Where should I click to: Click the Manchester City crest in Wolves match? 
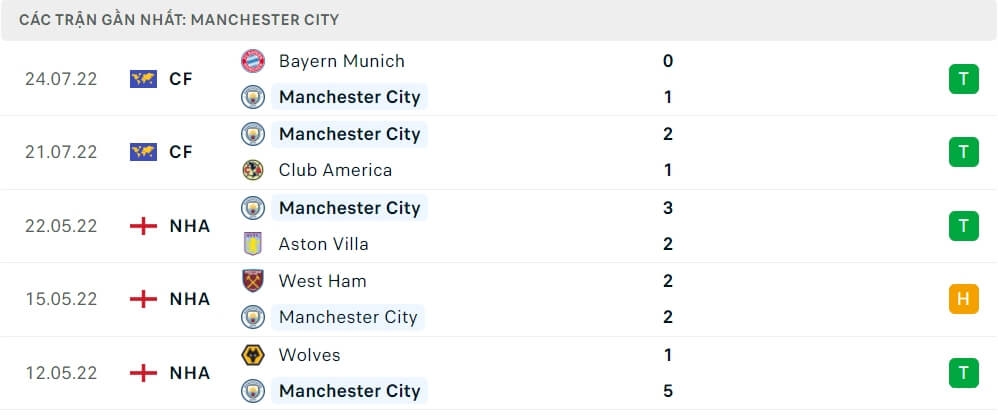pos(253,391)
